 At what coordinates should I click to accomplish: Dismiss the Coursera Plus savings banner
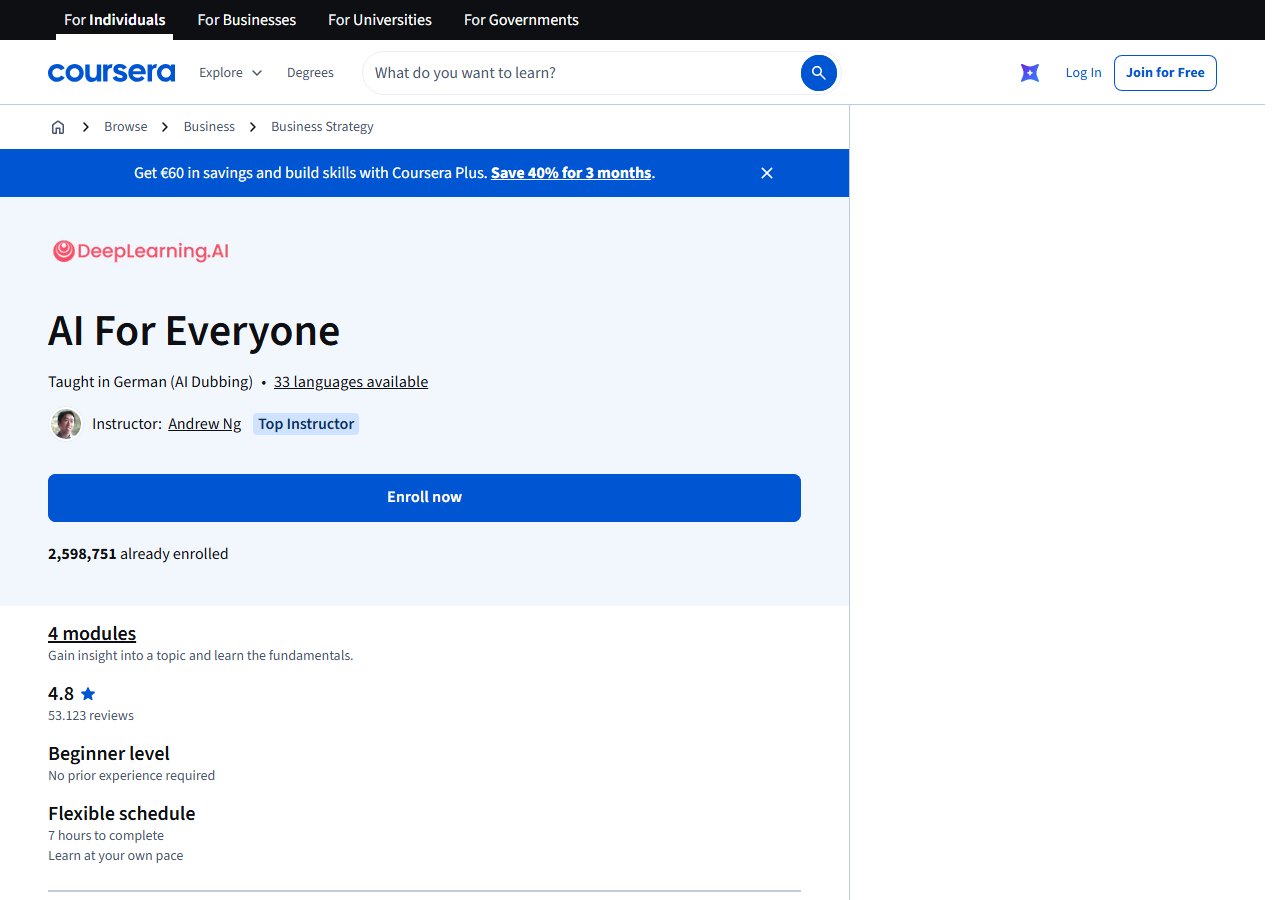767,173
